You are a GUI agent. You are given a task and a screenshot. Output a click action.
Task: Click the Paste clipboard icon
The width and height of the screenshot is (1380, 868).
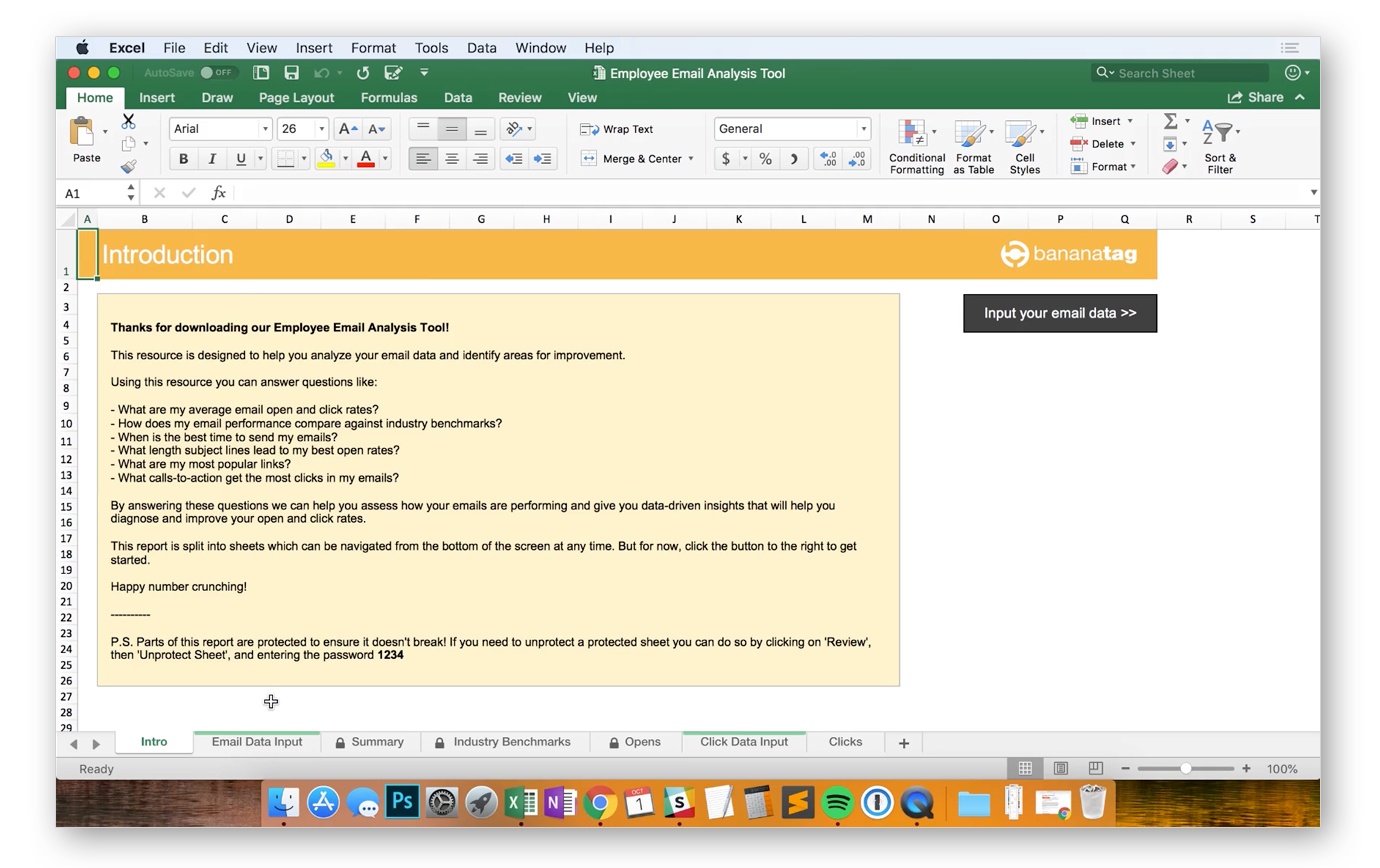(82, 132)
